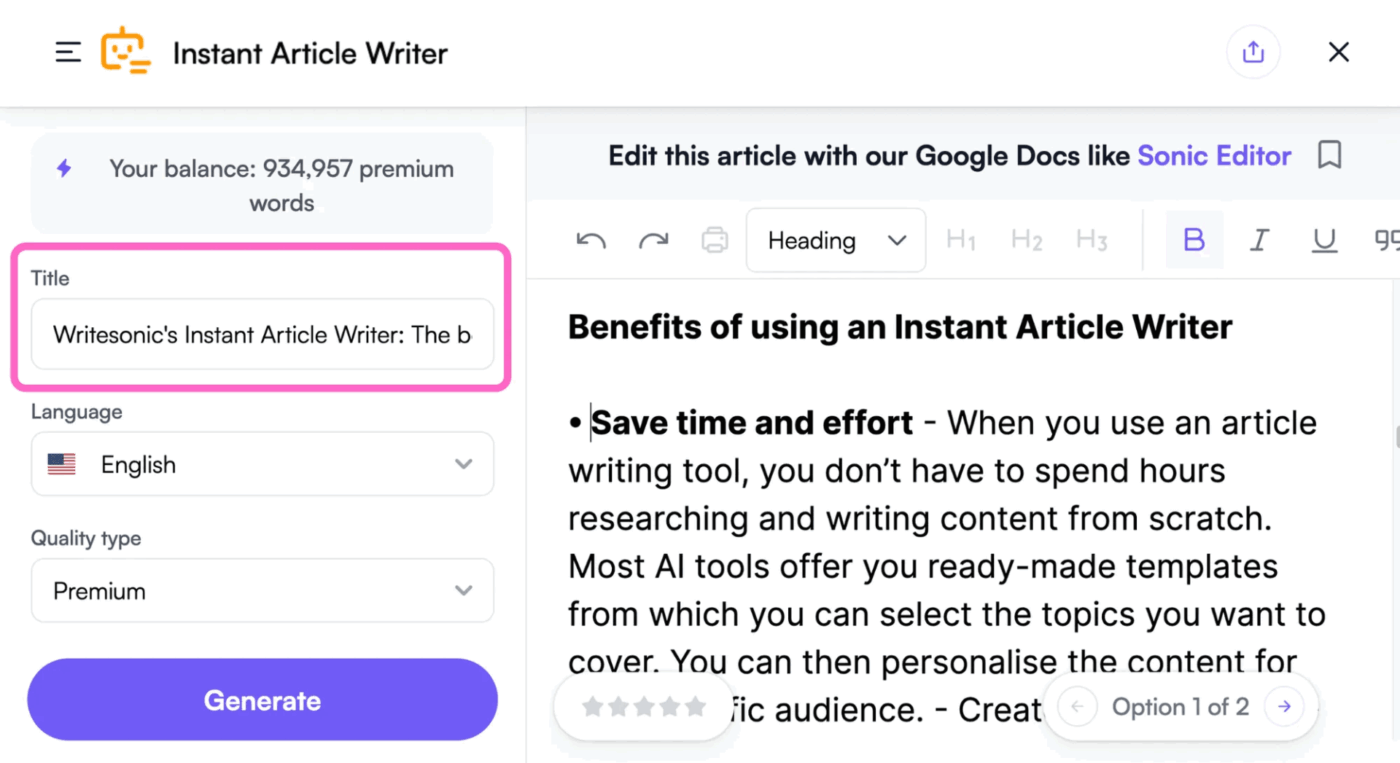Toggle bold text formatting
The image size is (1400, 763).
1193,240
